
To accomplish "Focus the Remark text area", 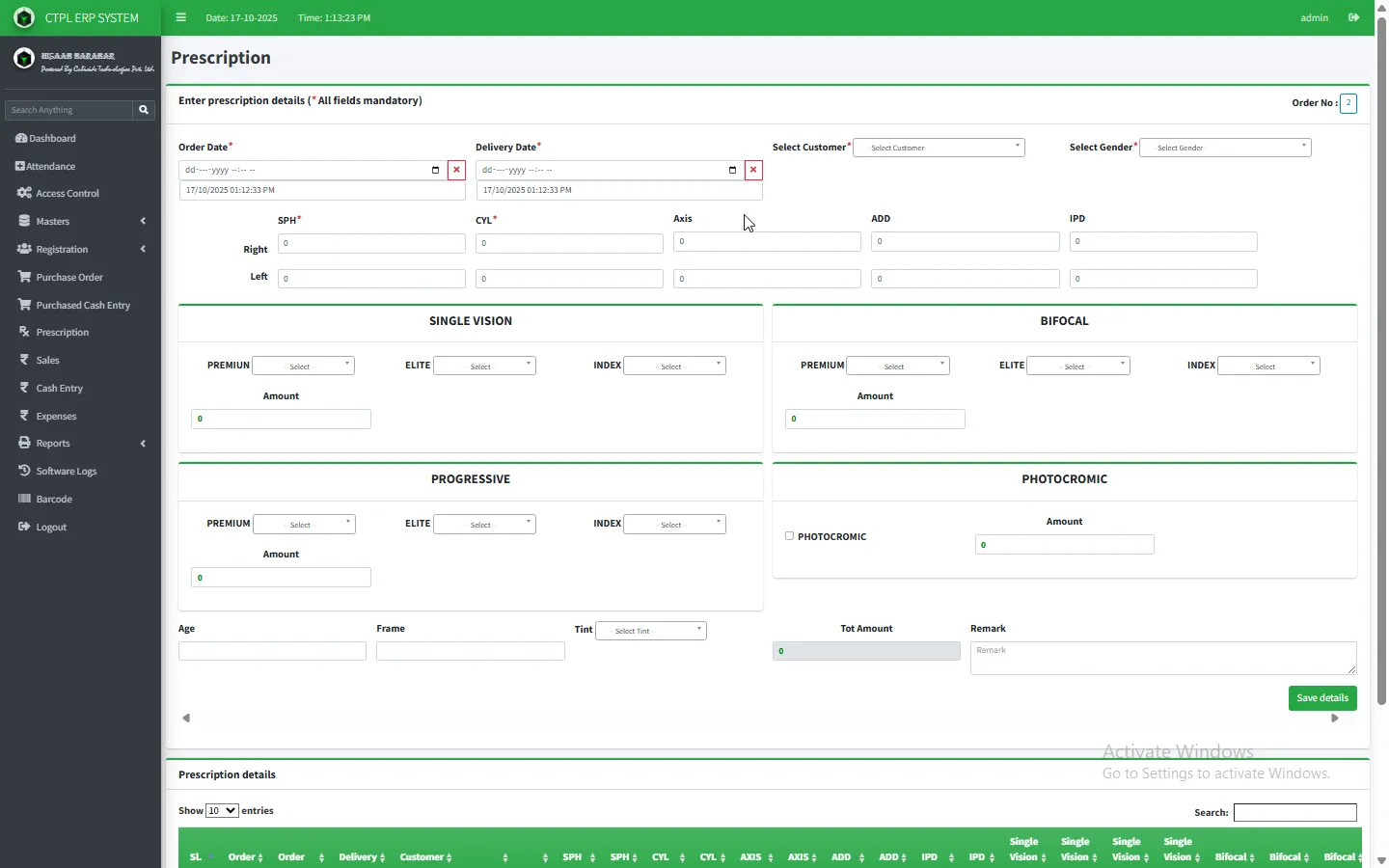I will point(1162,659).
